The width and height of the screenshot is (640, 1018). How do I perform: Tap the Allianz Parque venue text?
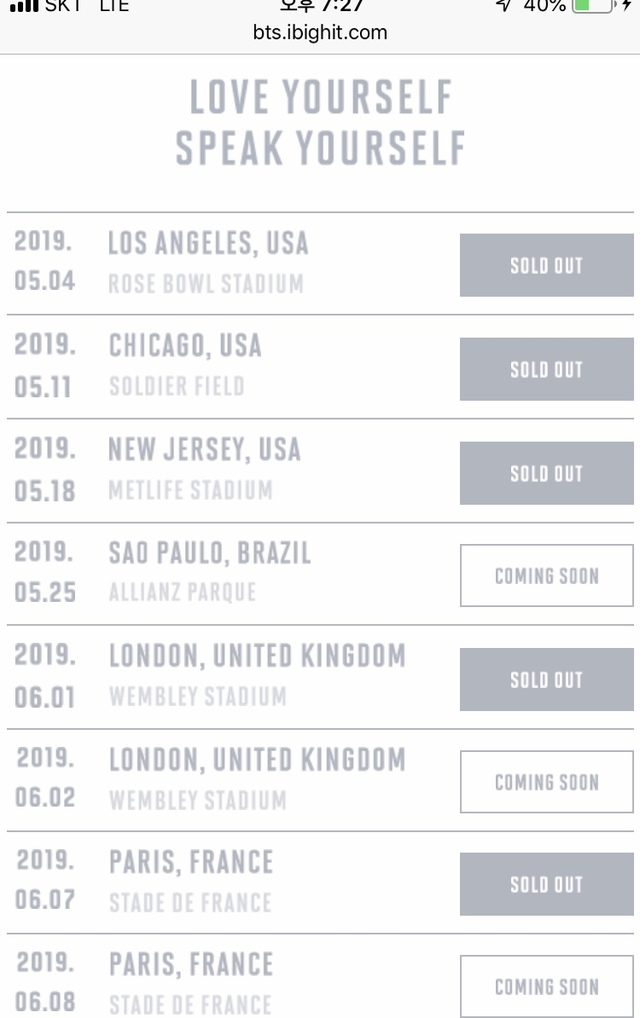tap(182, 592)
